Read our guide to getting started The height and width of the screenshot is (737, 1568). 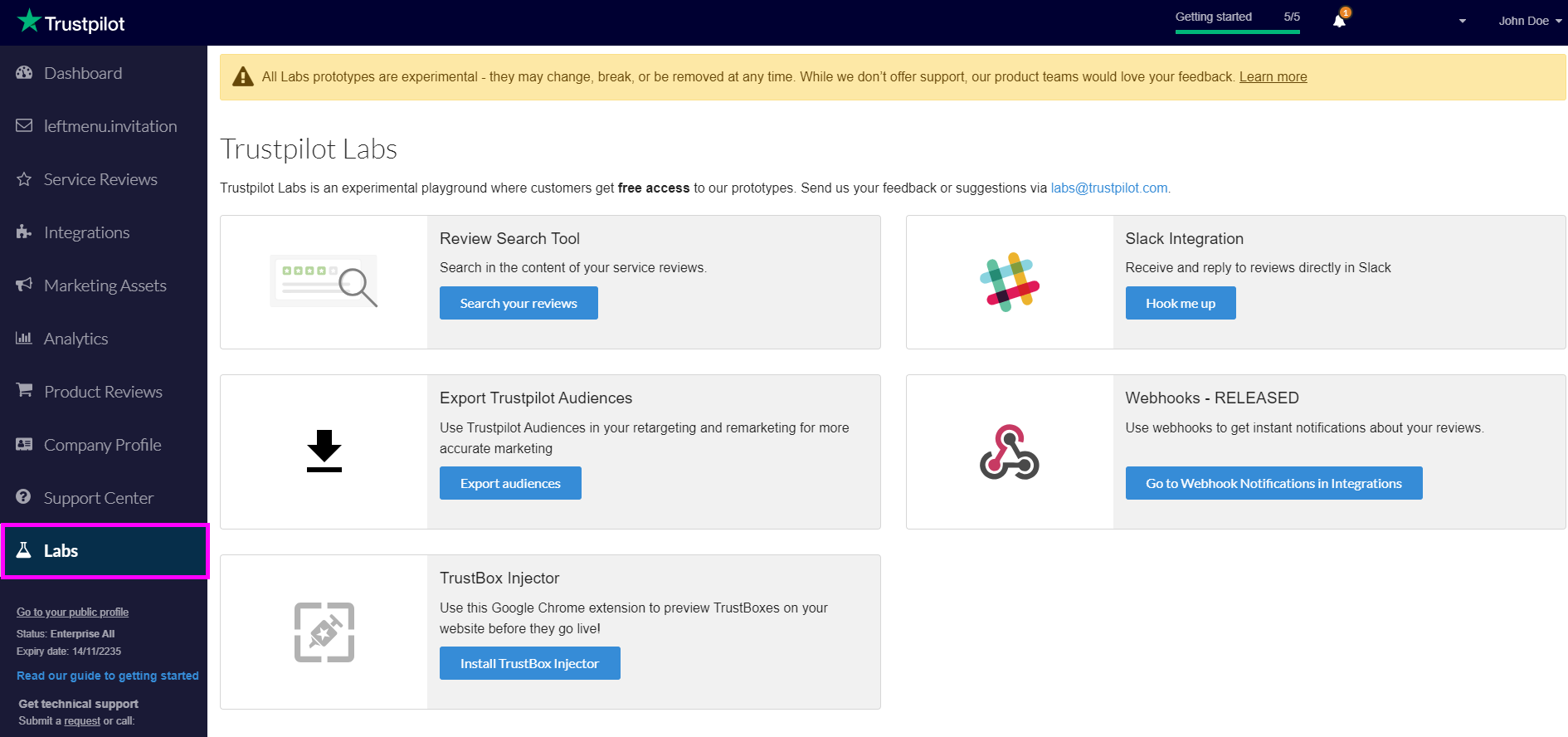coord(108,676)
